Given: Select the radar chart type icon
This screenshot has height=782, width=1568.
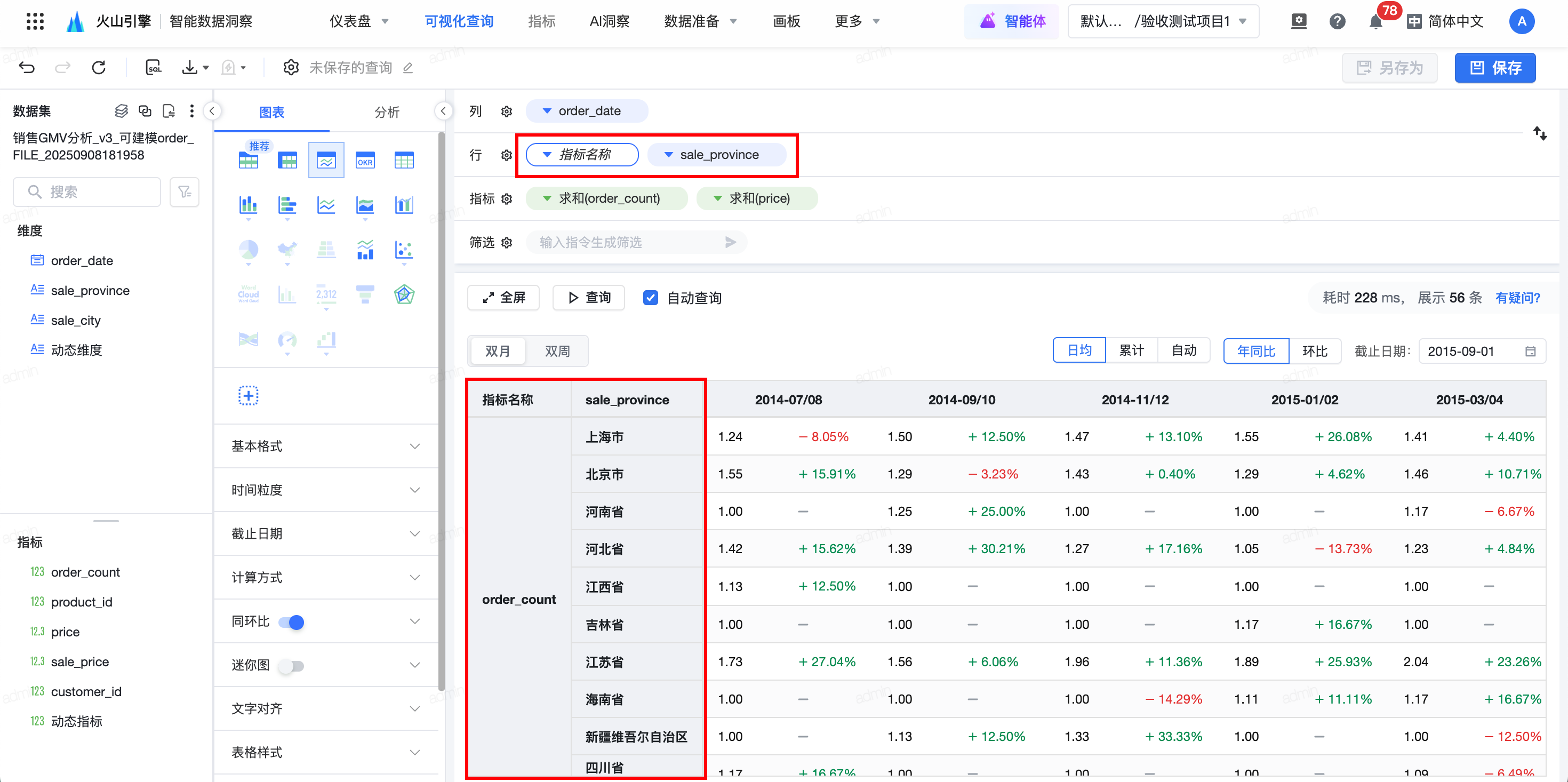Looking at the screenshot, I should pyautogui.click(x=404, y=295).
